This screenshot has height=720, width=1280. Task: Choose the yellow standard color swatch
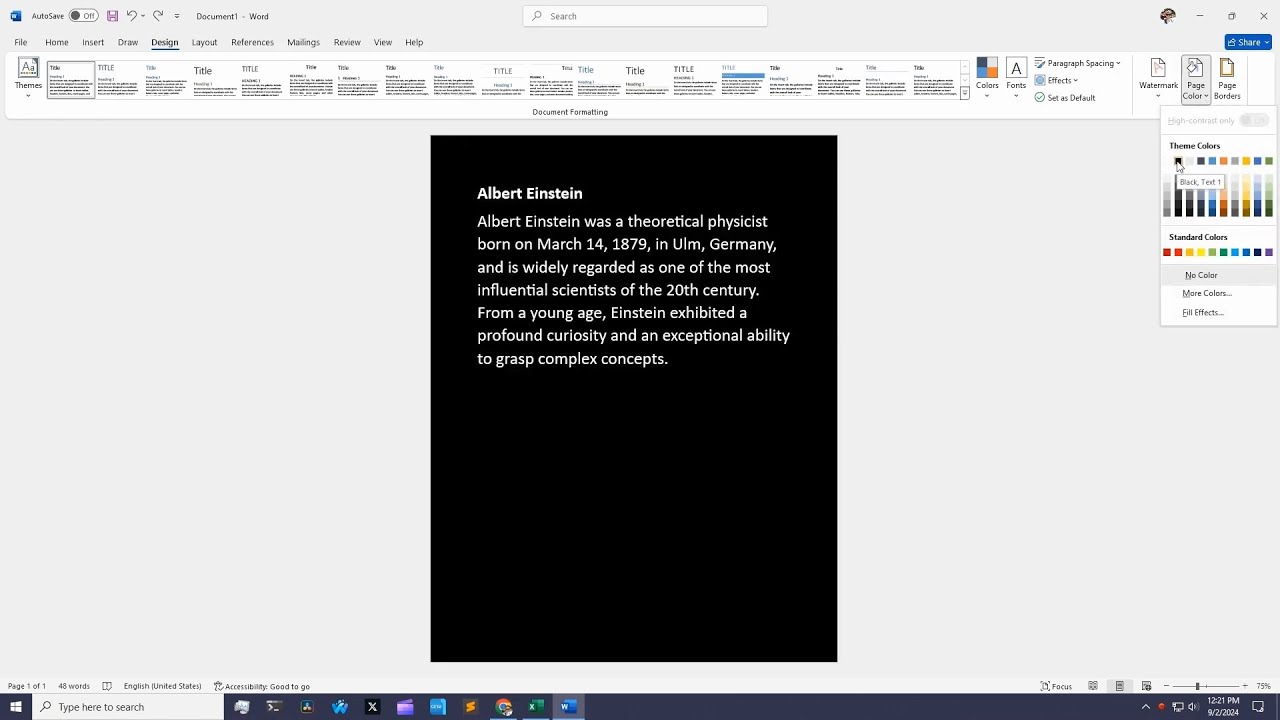[1201, 252]
